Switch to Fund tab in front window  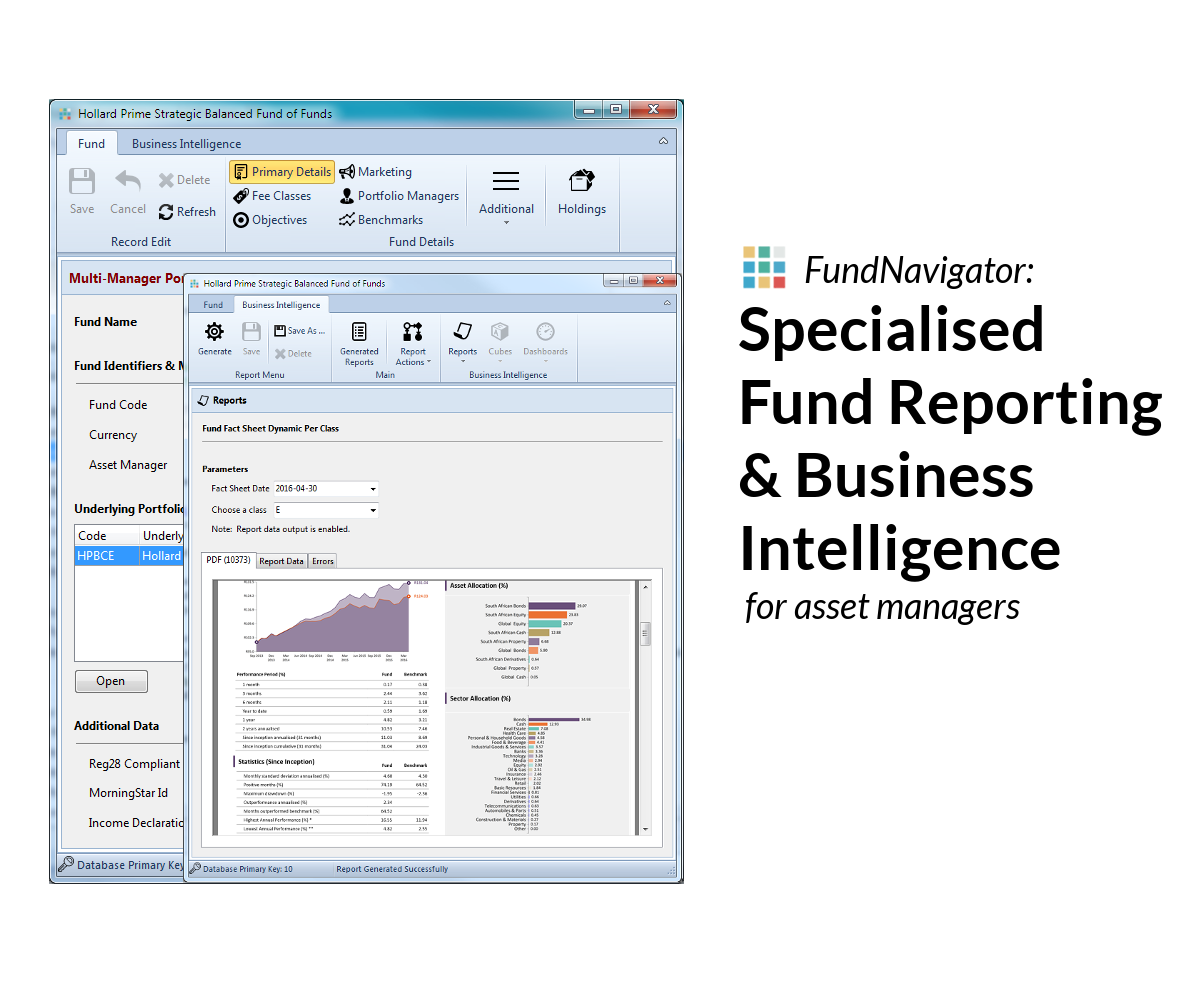point(213,305)
